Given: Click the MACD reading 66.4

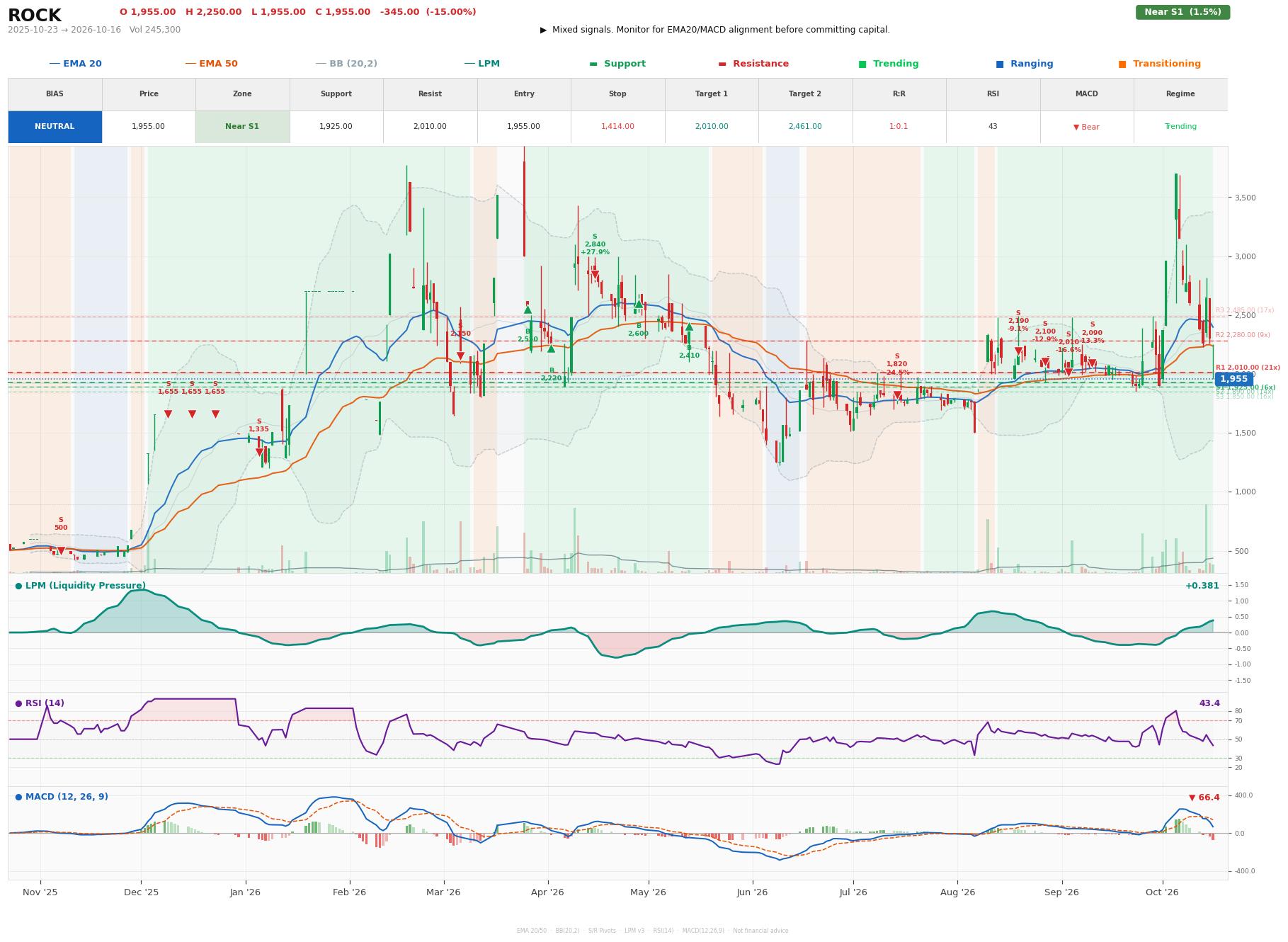Looking at the screenshot, I should pyautogui.click(x=1204, y=798).
